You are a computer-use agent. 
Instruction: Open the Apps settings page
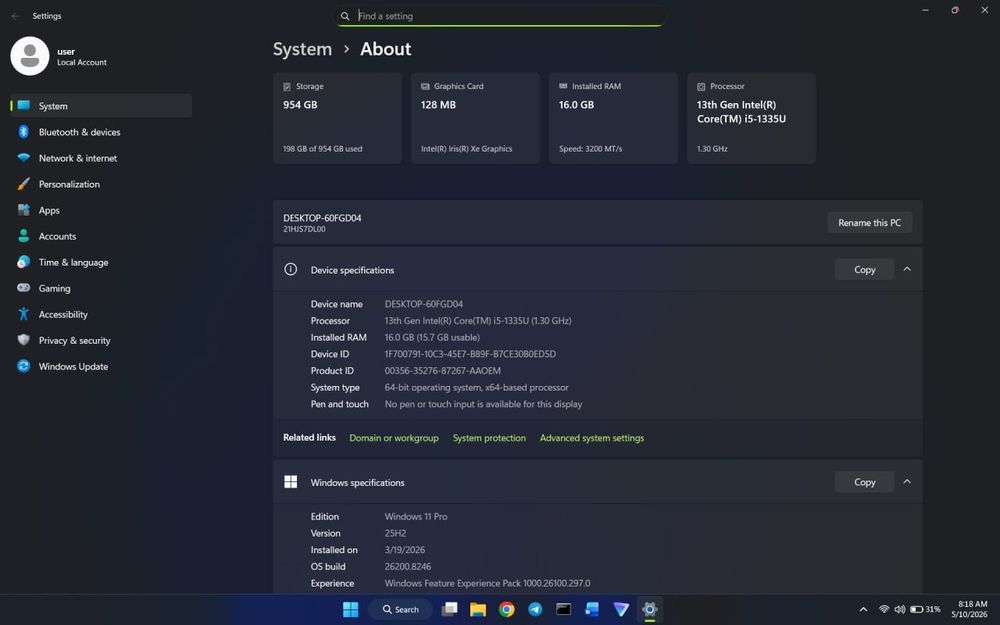coord(101,210)
